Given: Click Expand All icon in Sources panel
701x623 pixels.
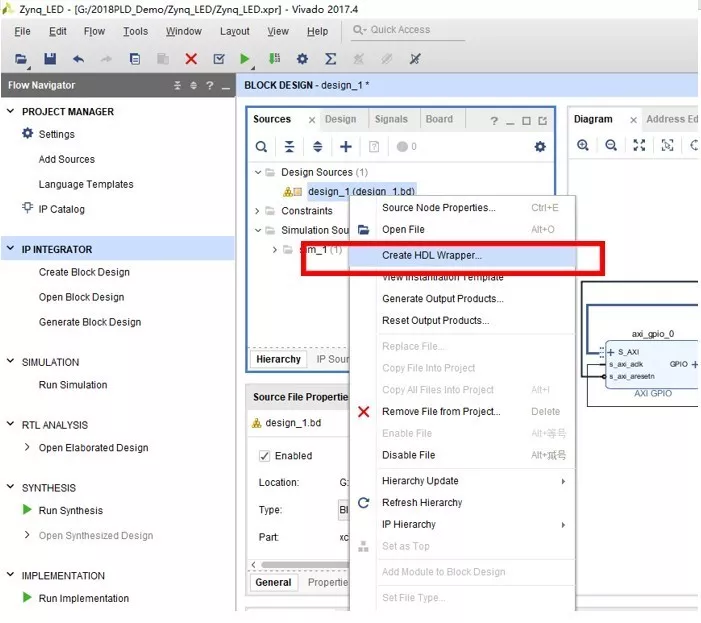Looking at the screenshot, I should click(317, 147).
